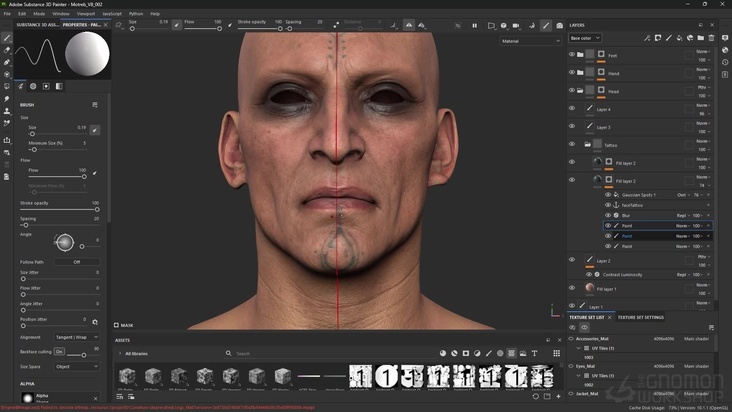
Task: Hide the Hand layer group
Action: [x=572, y=72]
